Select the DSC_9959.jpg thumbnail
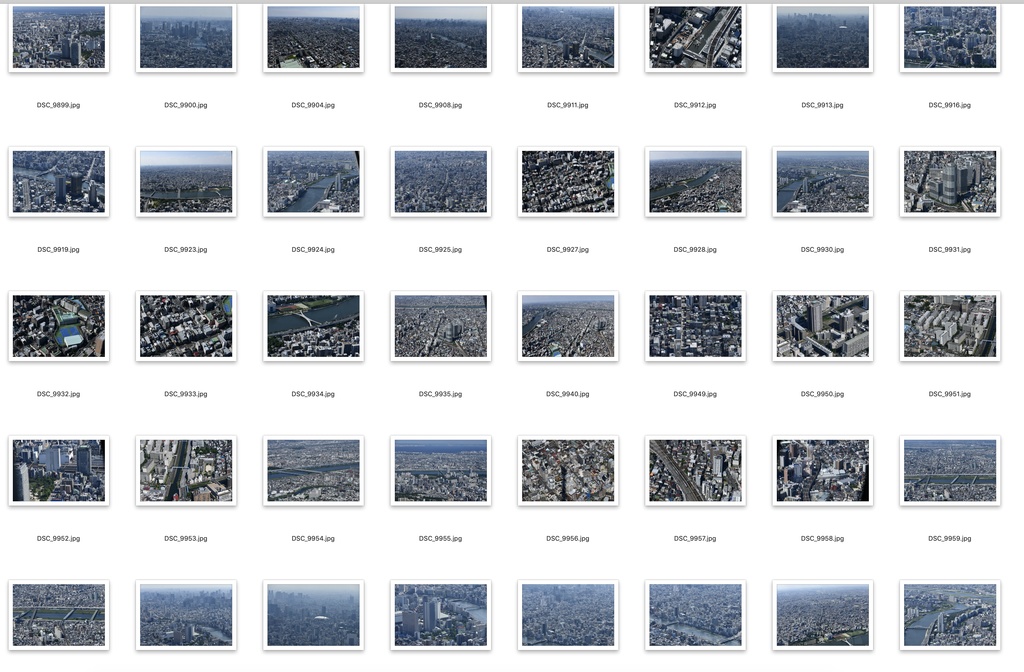This screenshot has height=672, width=1024. 950,470
